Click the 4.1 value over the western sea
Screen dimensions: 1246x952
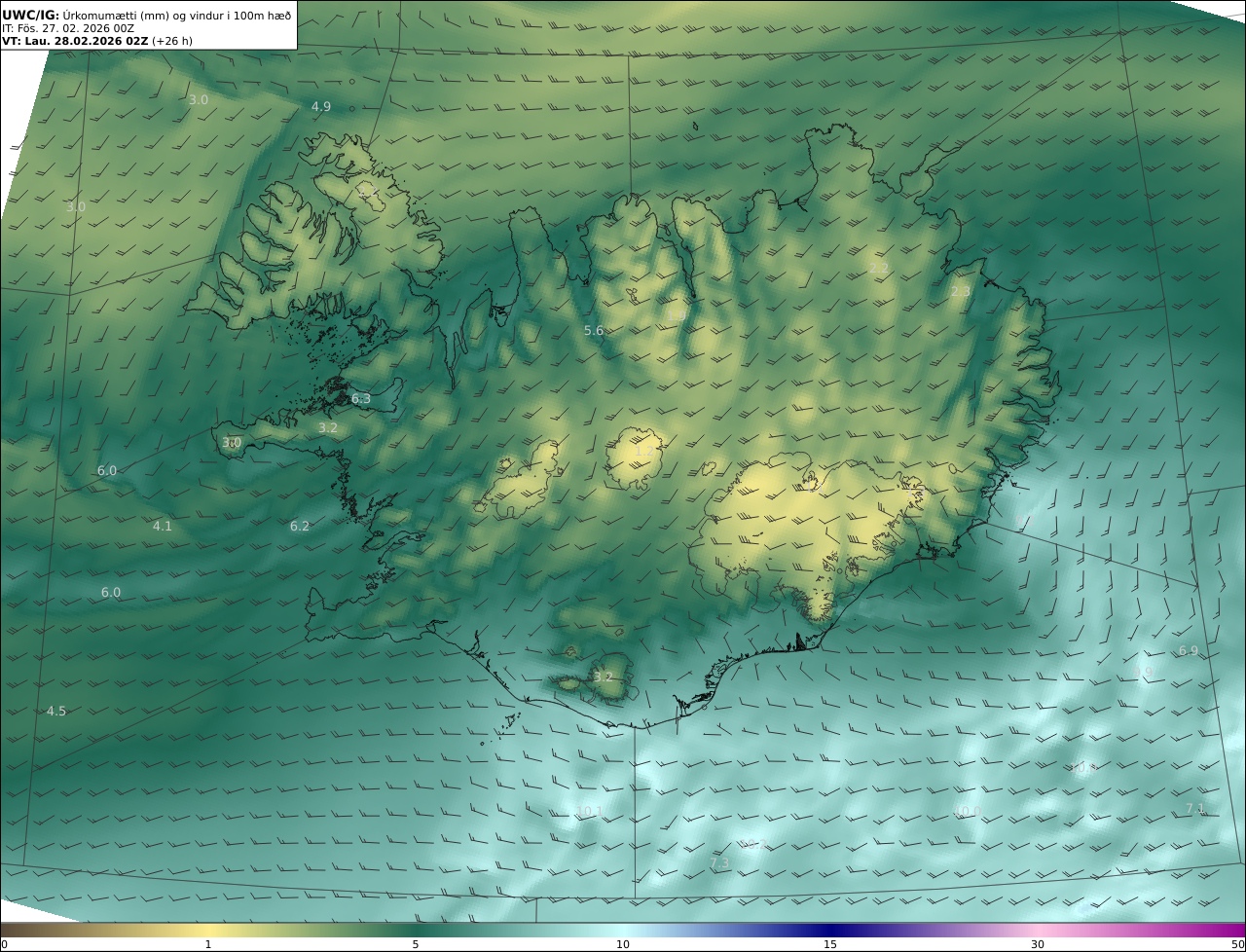click(x=163, y=527)
